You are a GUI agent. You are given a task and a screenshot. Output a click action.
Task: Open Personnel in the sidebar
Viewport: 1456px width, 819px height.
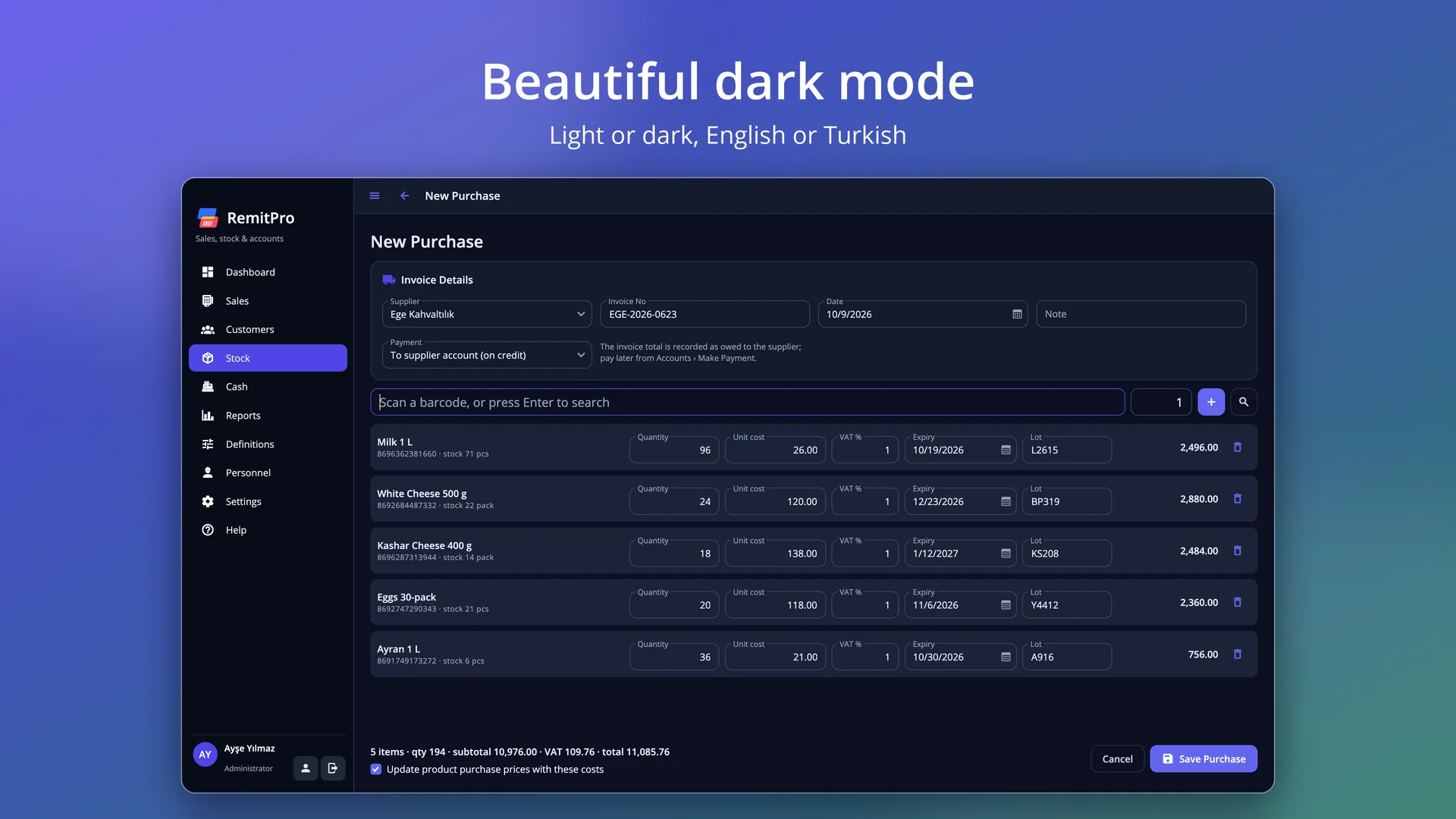(268, 472)
